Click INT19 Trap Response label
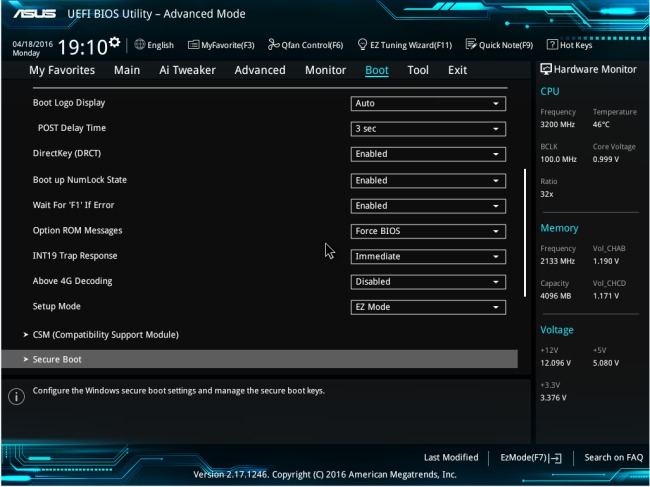Screen dimensions: 650x487 [75, 256]
